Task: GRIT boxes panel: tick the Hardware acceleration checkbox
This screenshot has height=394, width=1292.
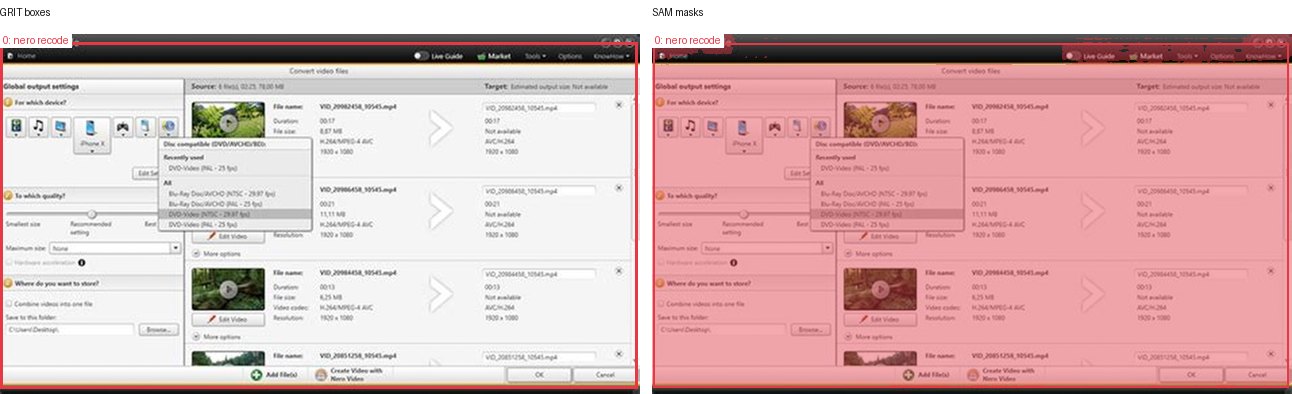Action: point(10,262)
